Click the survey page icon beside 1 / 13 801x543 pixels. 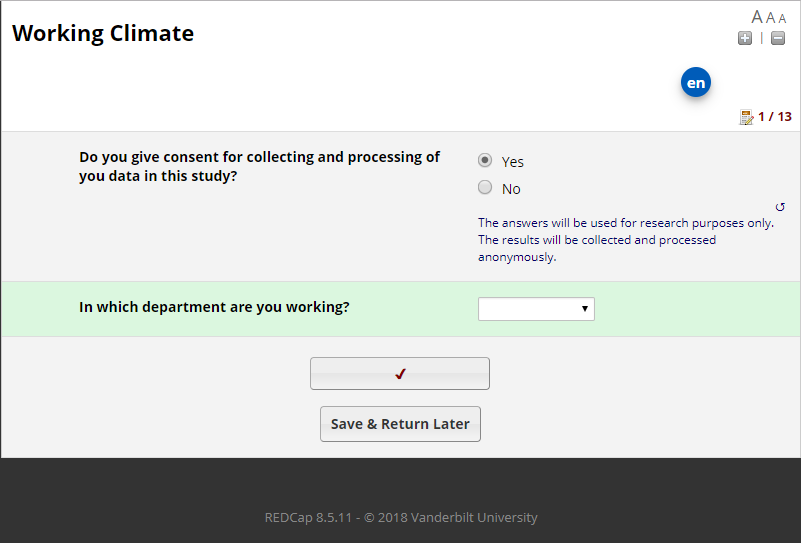(746, 117)
